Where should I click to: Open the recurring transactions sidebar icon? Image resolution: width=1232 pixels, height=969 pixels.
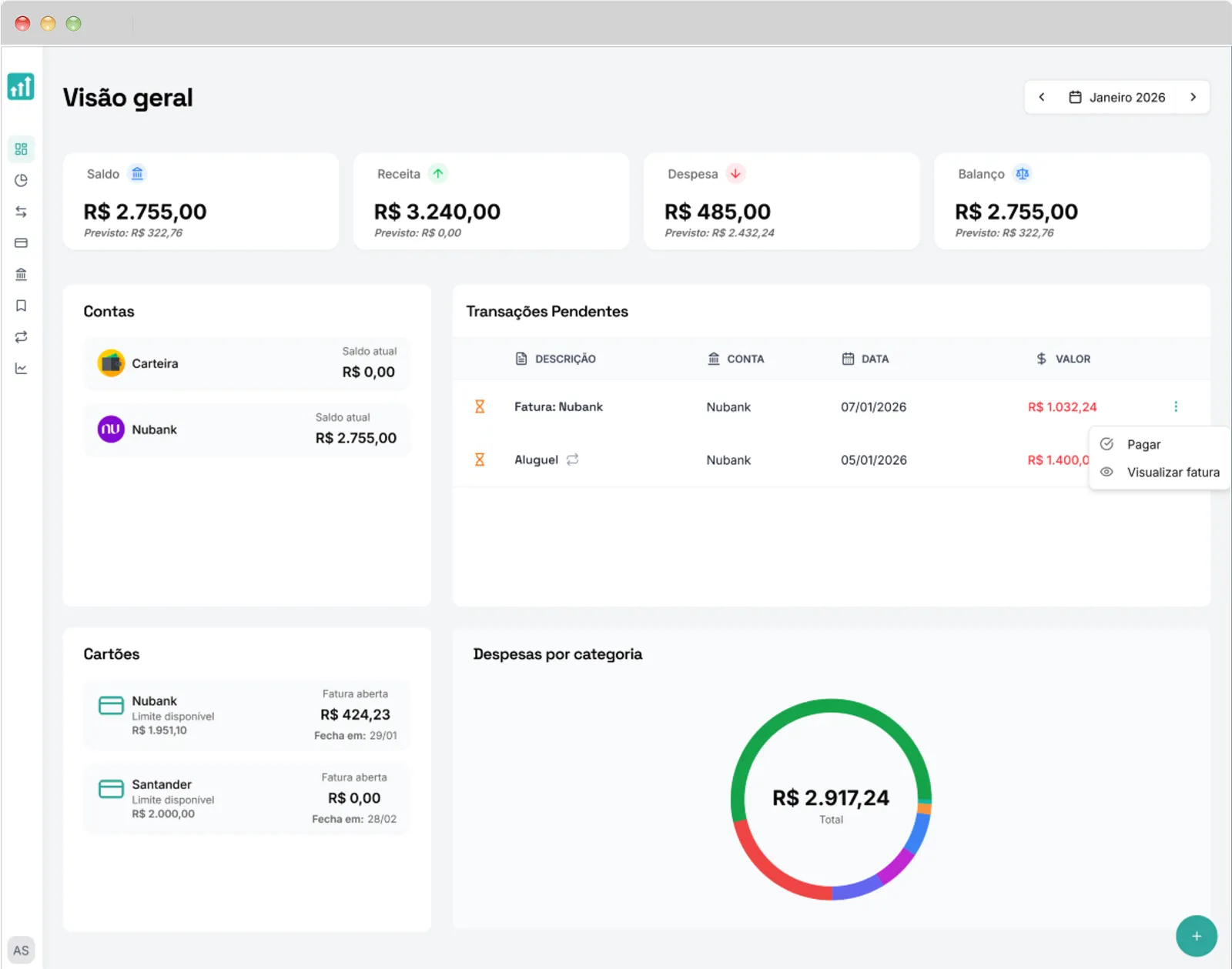pyautogui.click(x=21, y=337)
